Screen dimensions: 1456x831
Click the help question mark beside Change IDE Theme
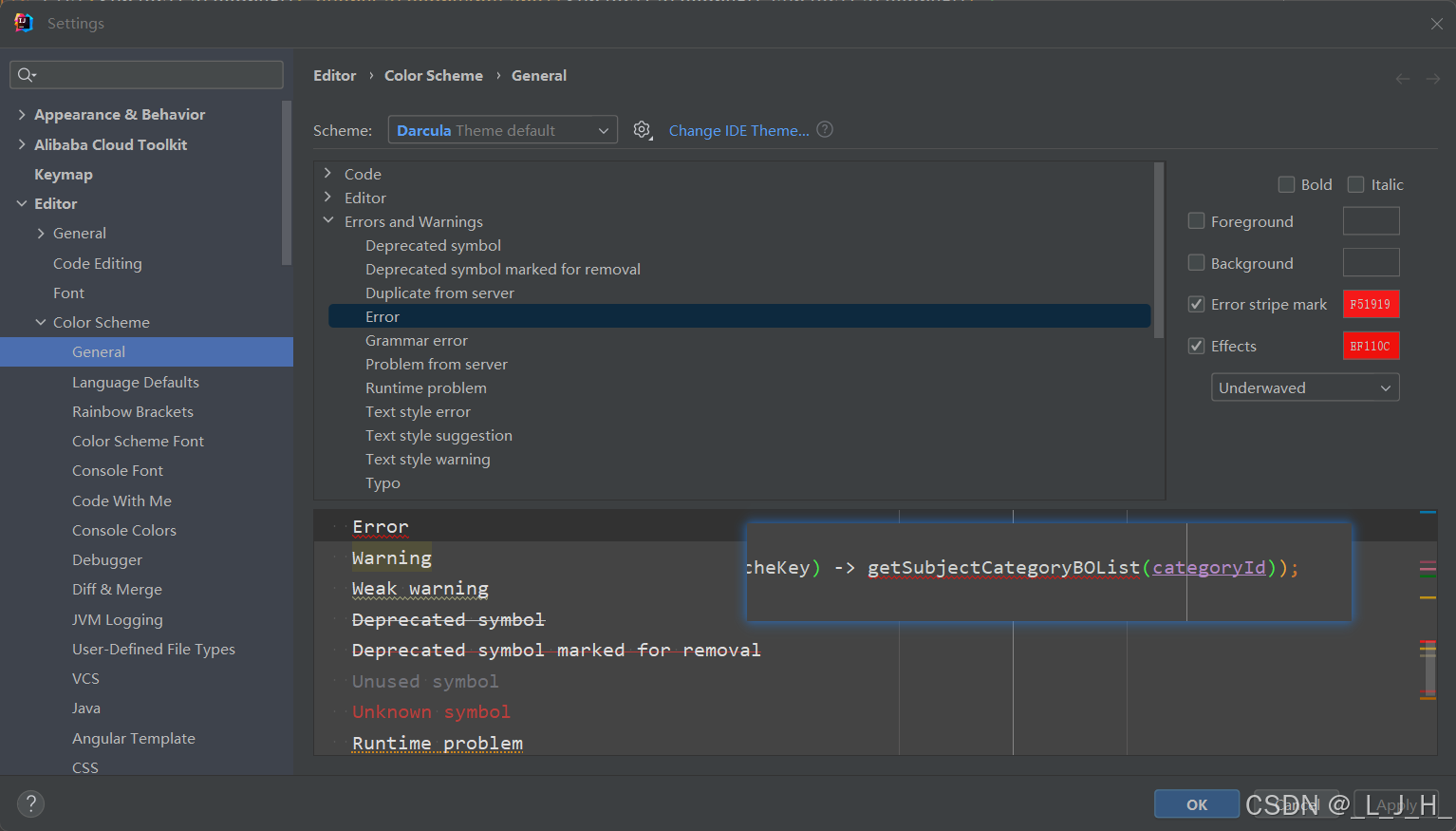coord(825,129)
